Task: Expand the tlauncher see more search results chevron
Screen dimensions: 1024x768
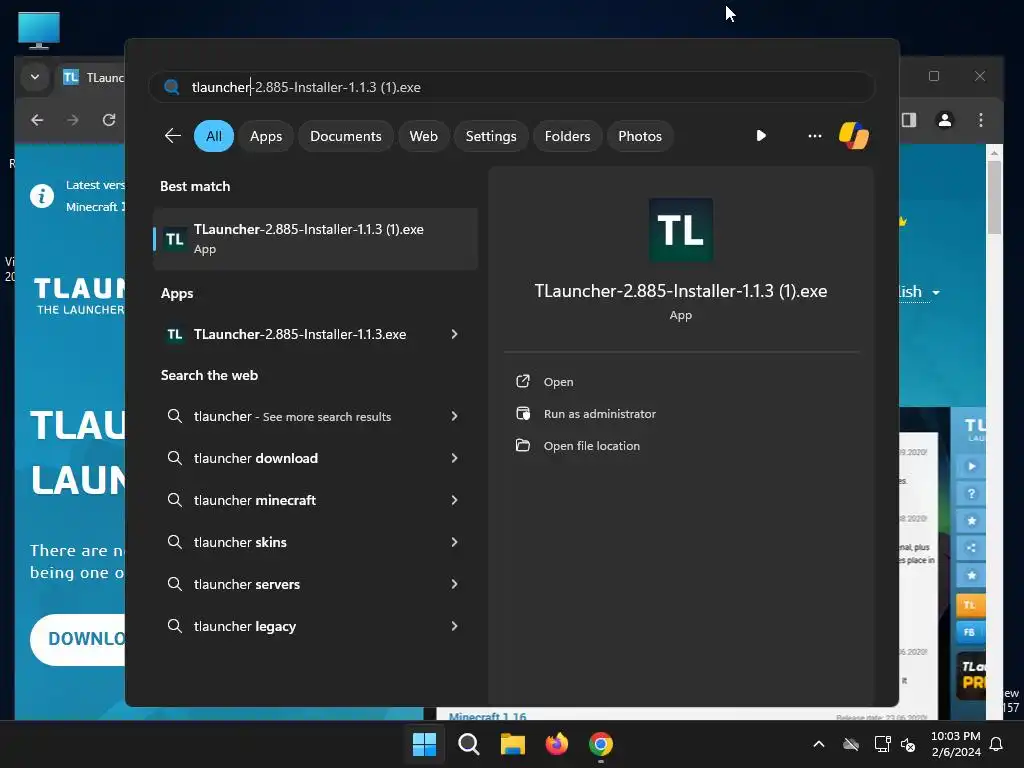Action: point(455,416)
